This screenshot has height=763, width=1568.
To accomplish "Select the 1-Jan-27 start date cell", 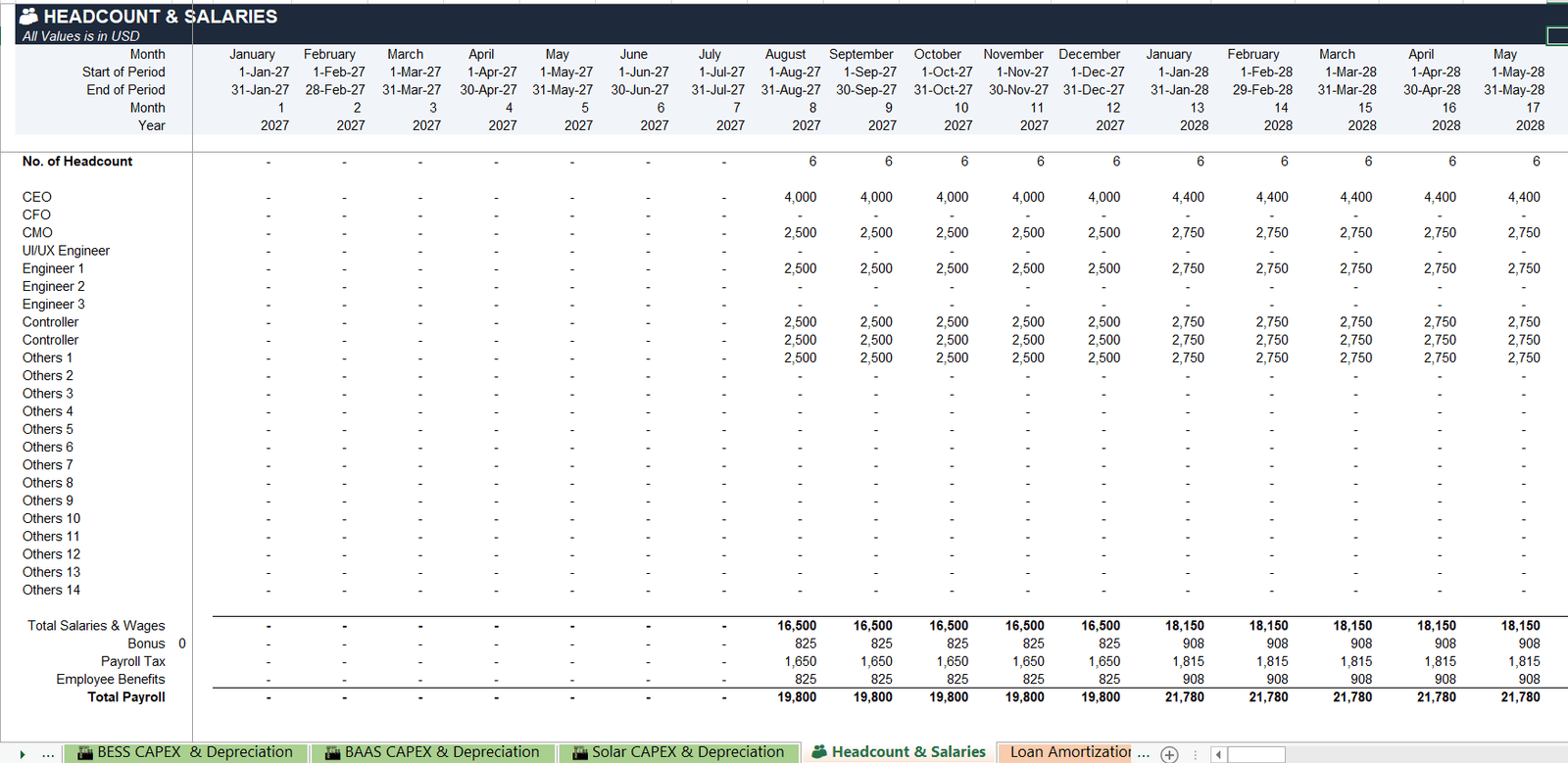I will tap(264, 72).
